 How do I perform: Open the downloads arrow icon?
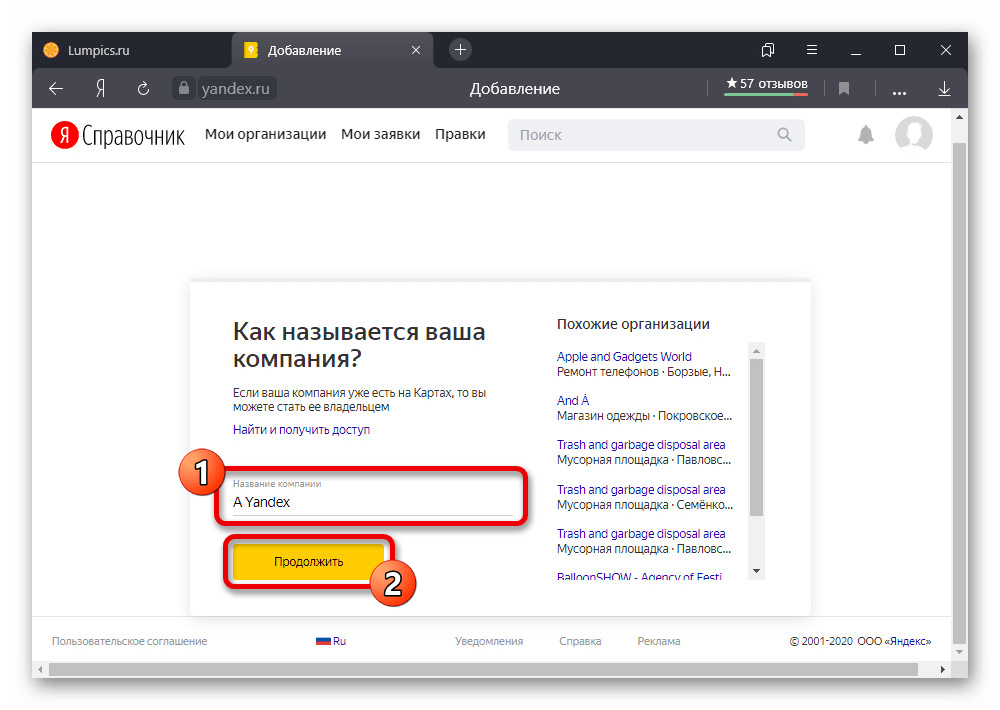[x=944, y=88]
